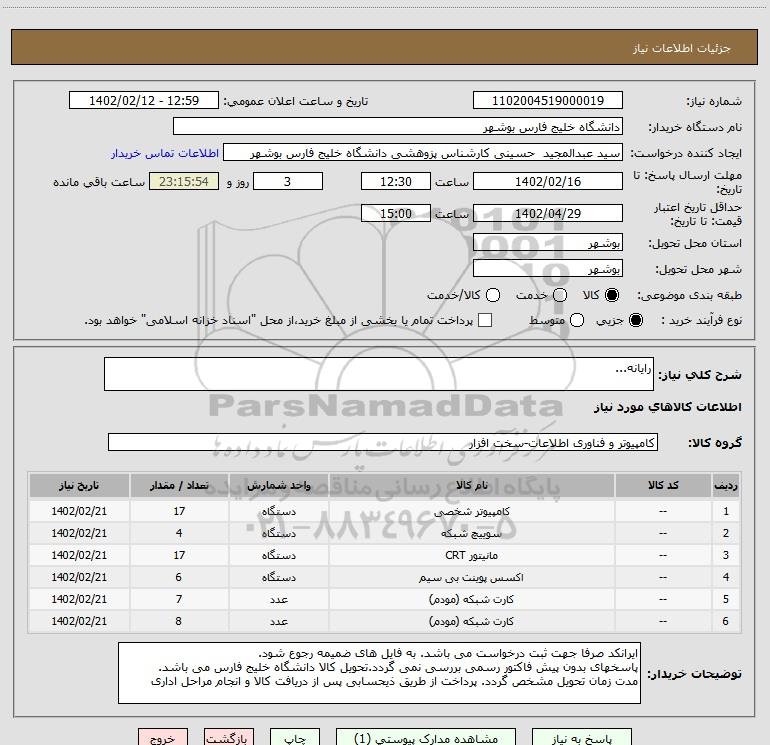
Task: Select the سوییچ شبکه row item
Action: pos(471,533)
